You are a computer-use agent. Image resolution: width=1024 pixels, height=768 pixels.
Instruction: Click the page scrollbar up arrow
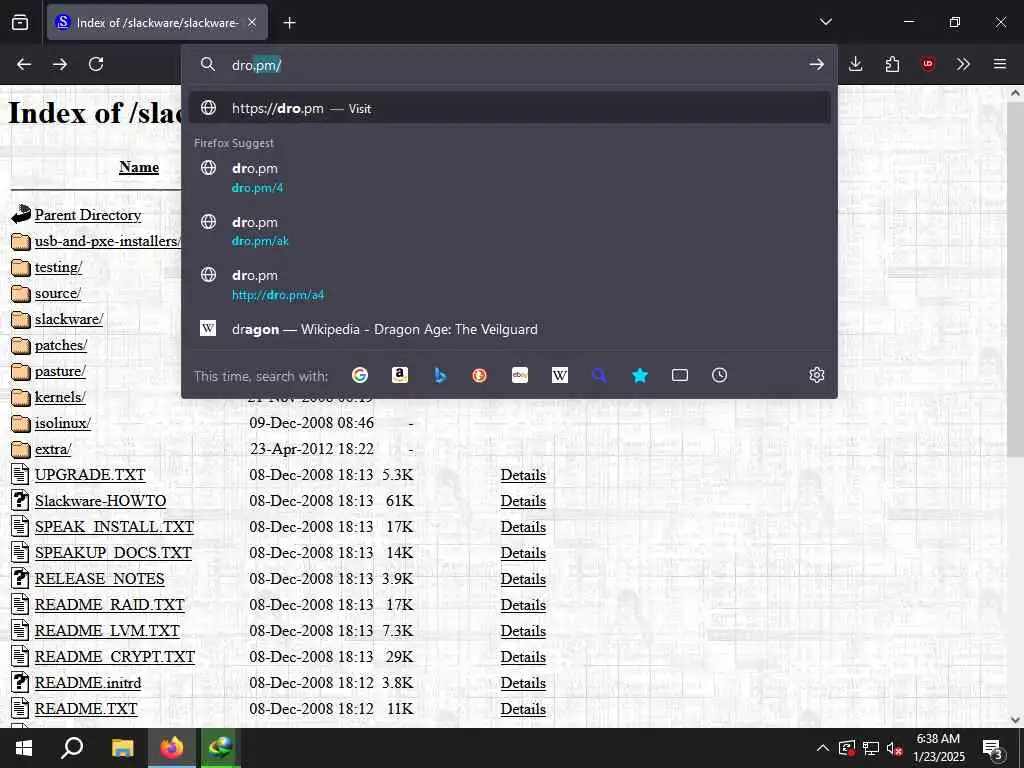click(x=1015, y=93)
